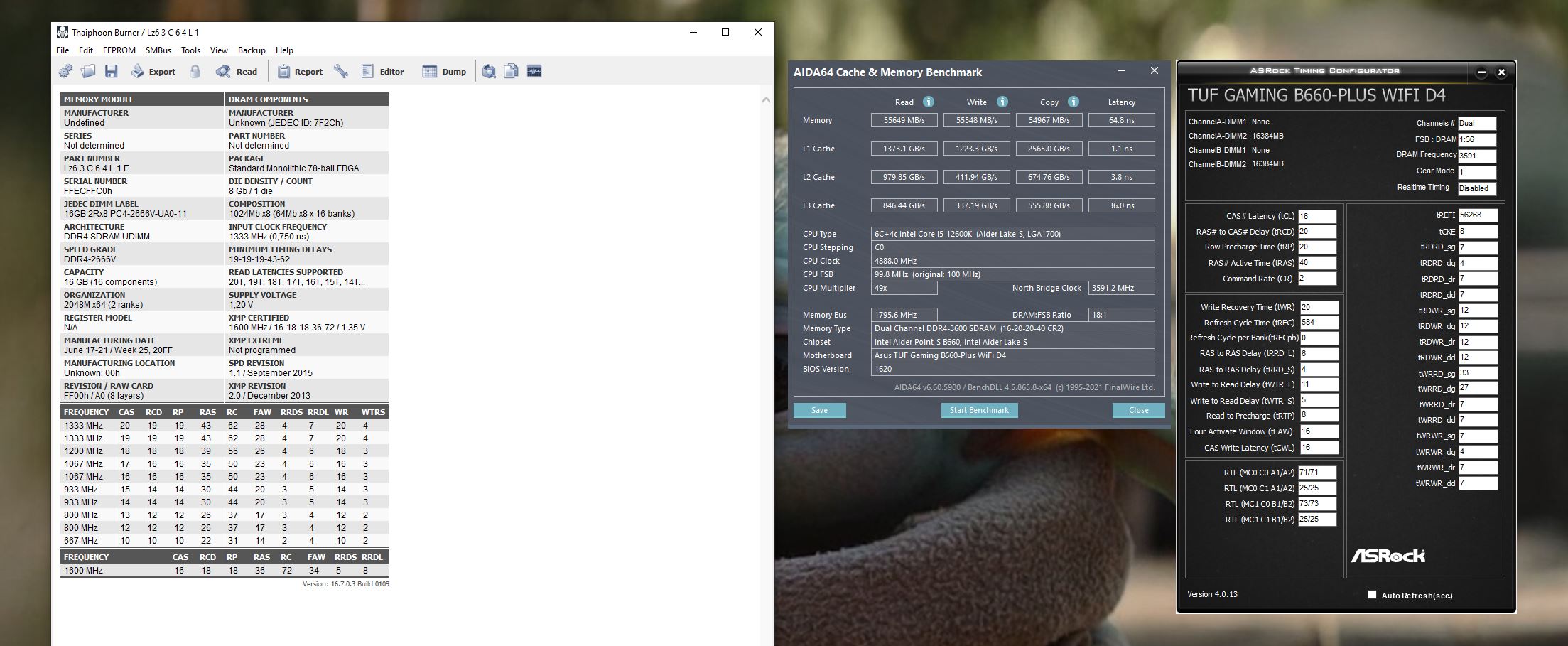Click the tREFI value field
The width and height of the screenshot is (1568, 646).
coord(1478,215)
